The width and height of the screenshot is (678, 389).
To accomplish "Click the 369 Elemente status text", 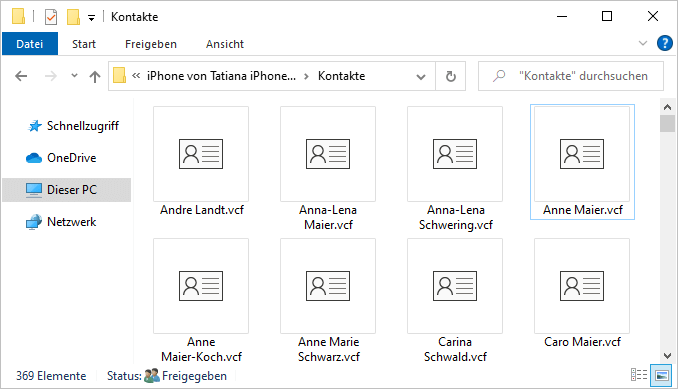I will pyautogui.click(x=51, y=376).
